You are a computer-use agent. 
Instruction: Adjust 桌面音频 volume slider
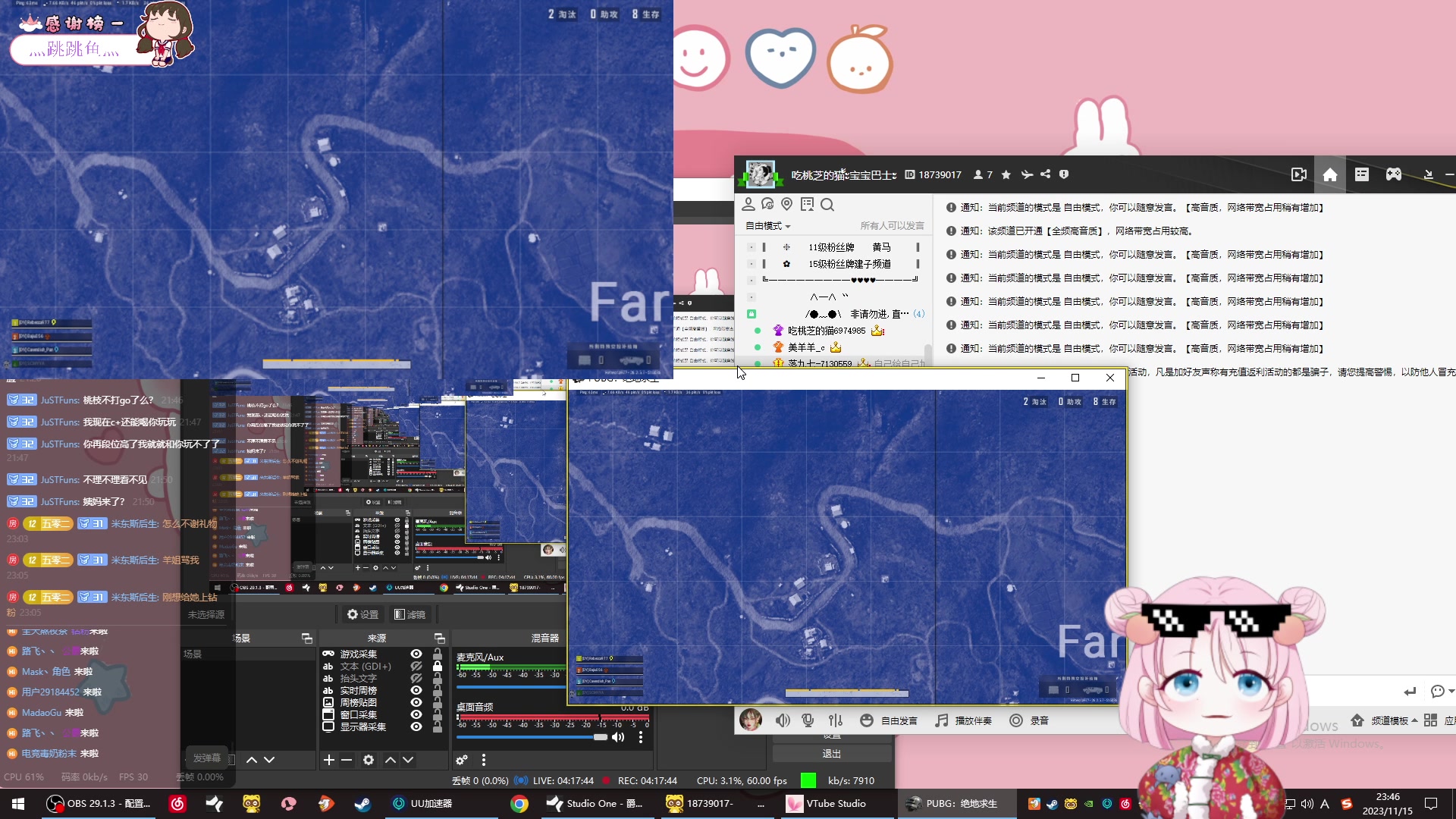click(532, 737)
